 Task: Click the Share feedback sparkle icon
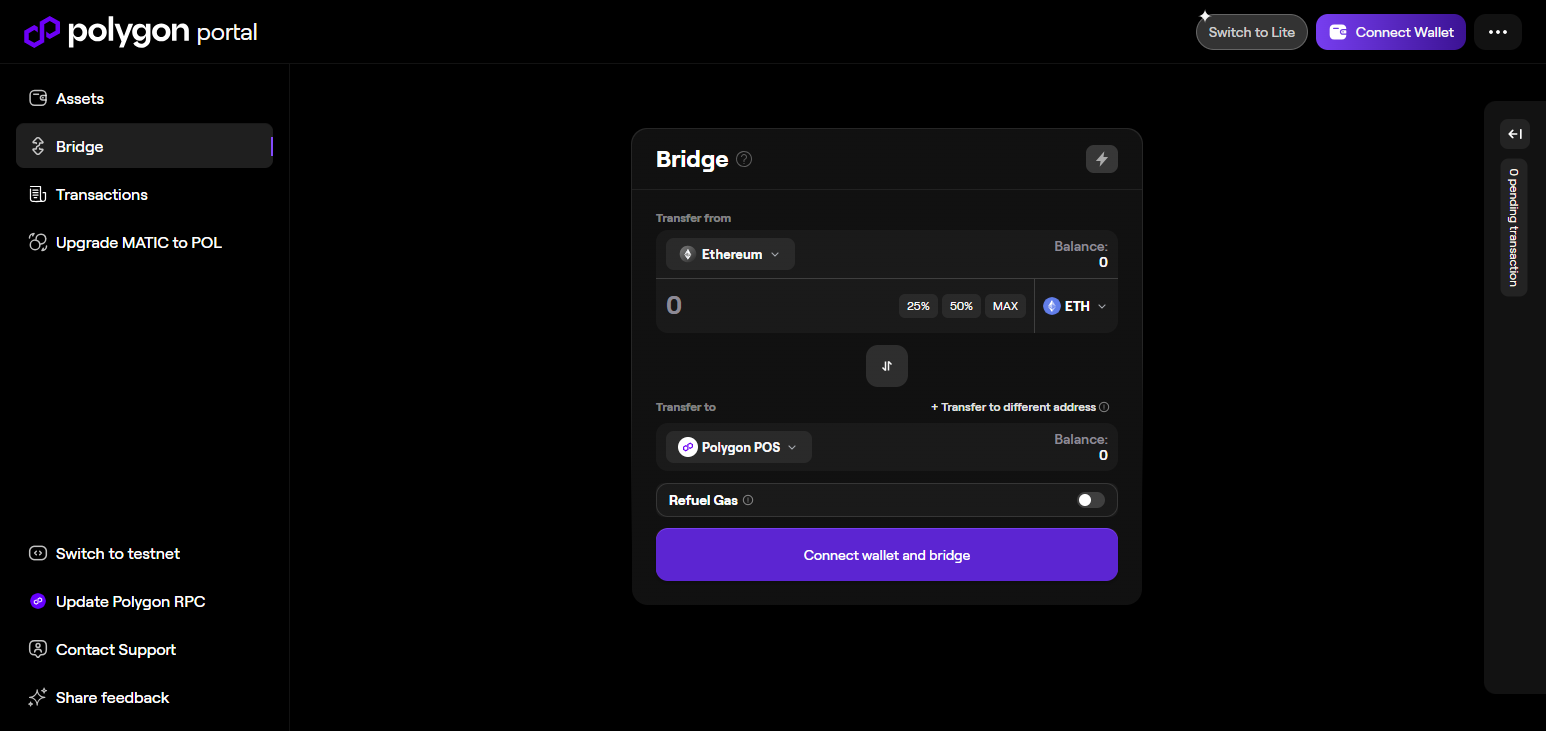[x=38, y=697]
